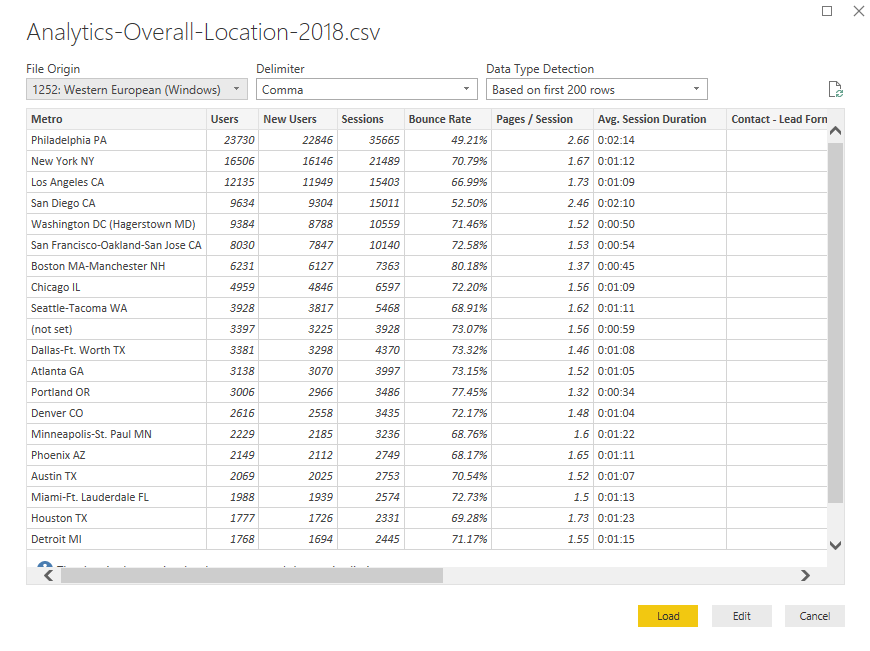Click the horizontal scrollbar thumb
This screenshot has width=870, height=651.
point(250,575)
